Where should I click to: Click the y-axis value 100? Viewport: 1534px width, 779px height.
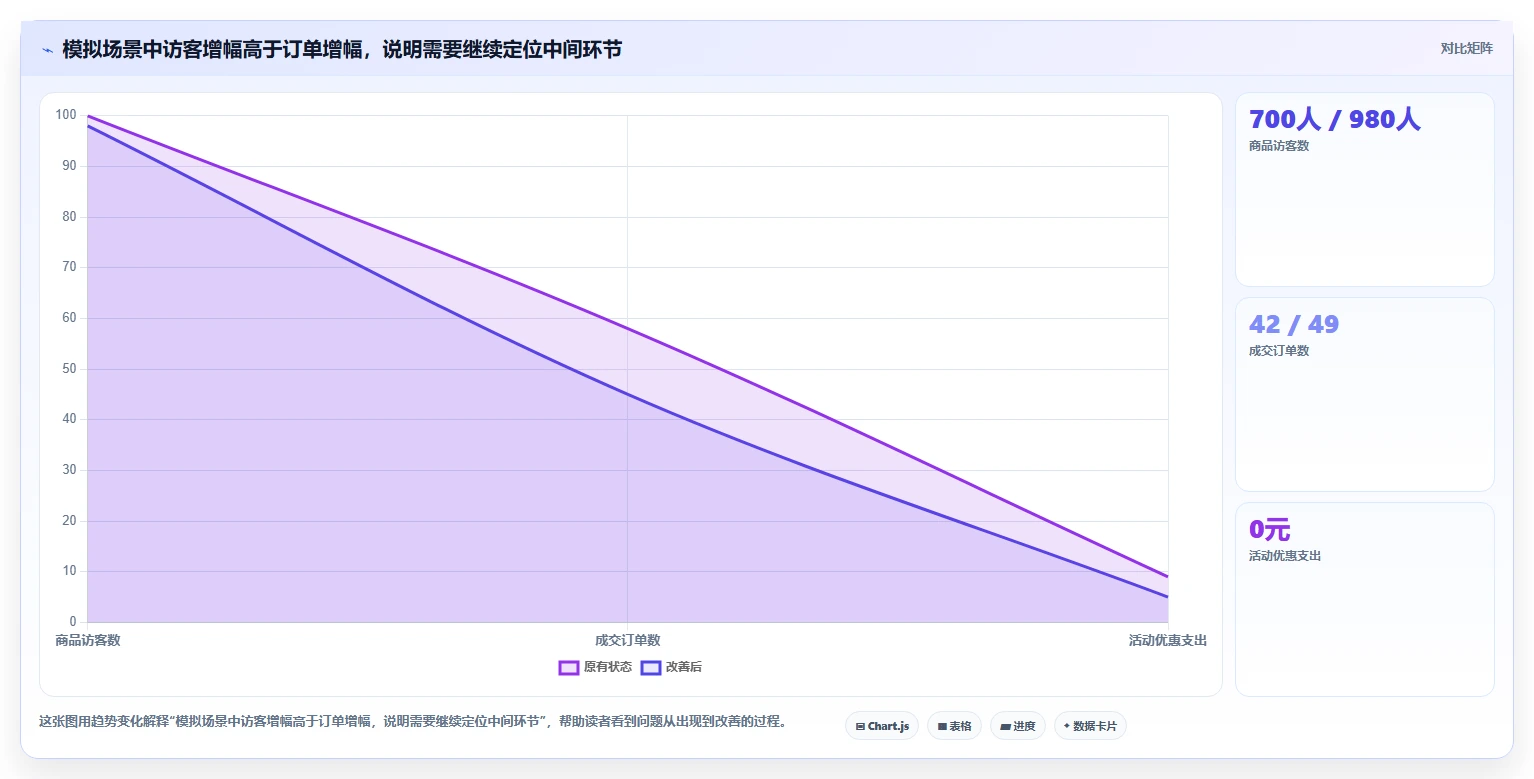tap(66, 115)
